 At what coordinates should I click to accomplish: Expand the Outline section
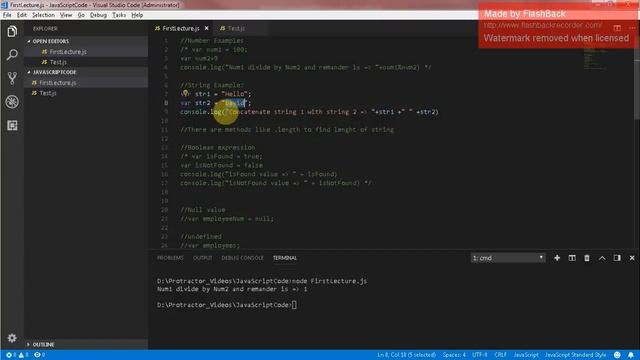(x=43, y=344)
